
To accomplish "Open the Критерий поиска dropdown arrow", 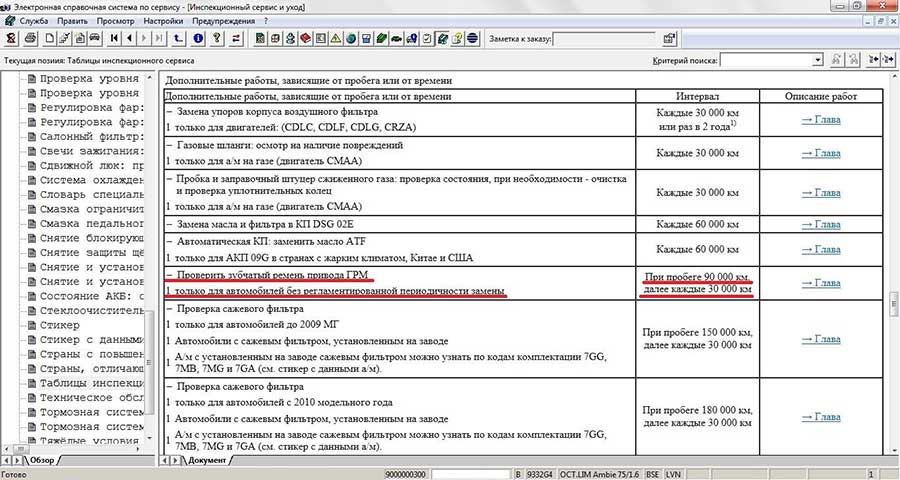I will pyautogui.click(x=818, y=60).
